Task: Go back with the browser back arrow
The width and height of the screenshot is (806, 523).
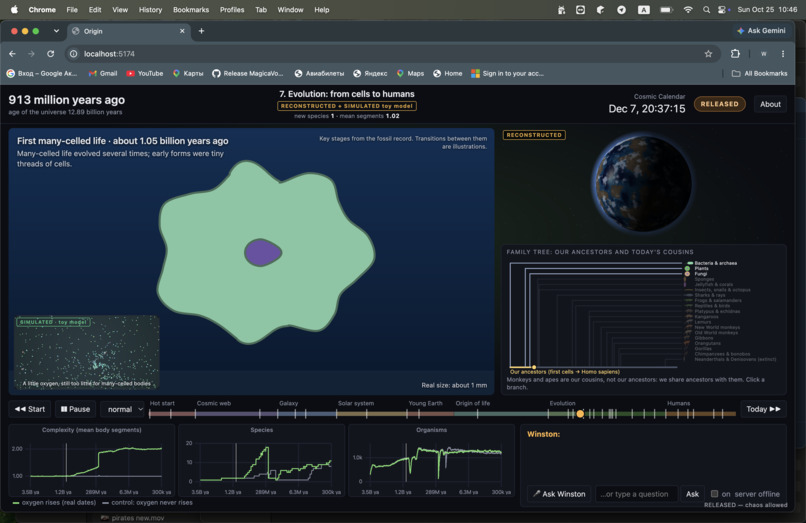Action: [x=12, y=53]
